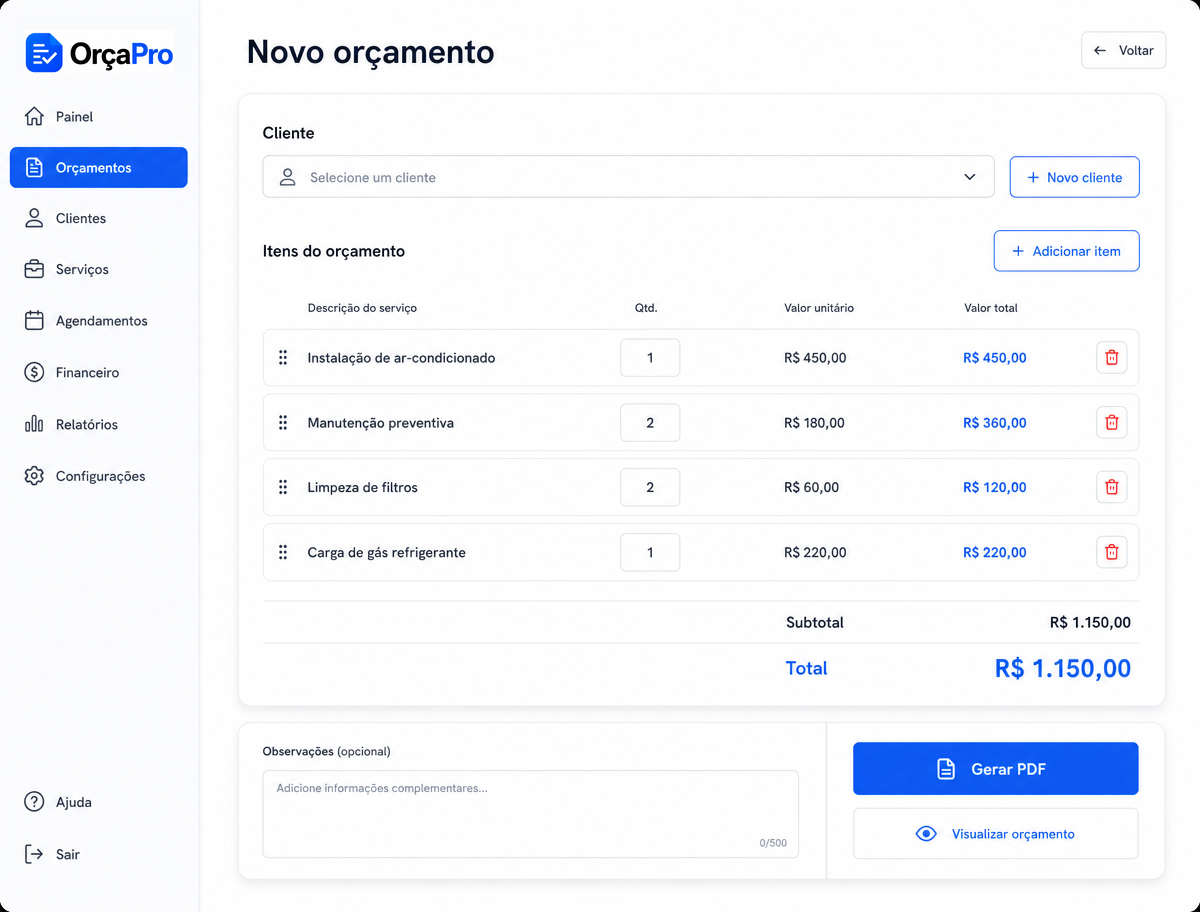Screen dimensions: 1200x912
Task: Click quantity field for Instalação de ar-condicionado
Action: [650, 358]
